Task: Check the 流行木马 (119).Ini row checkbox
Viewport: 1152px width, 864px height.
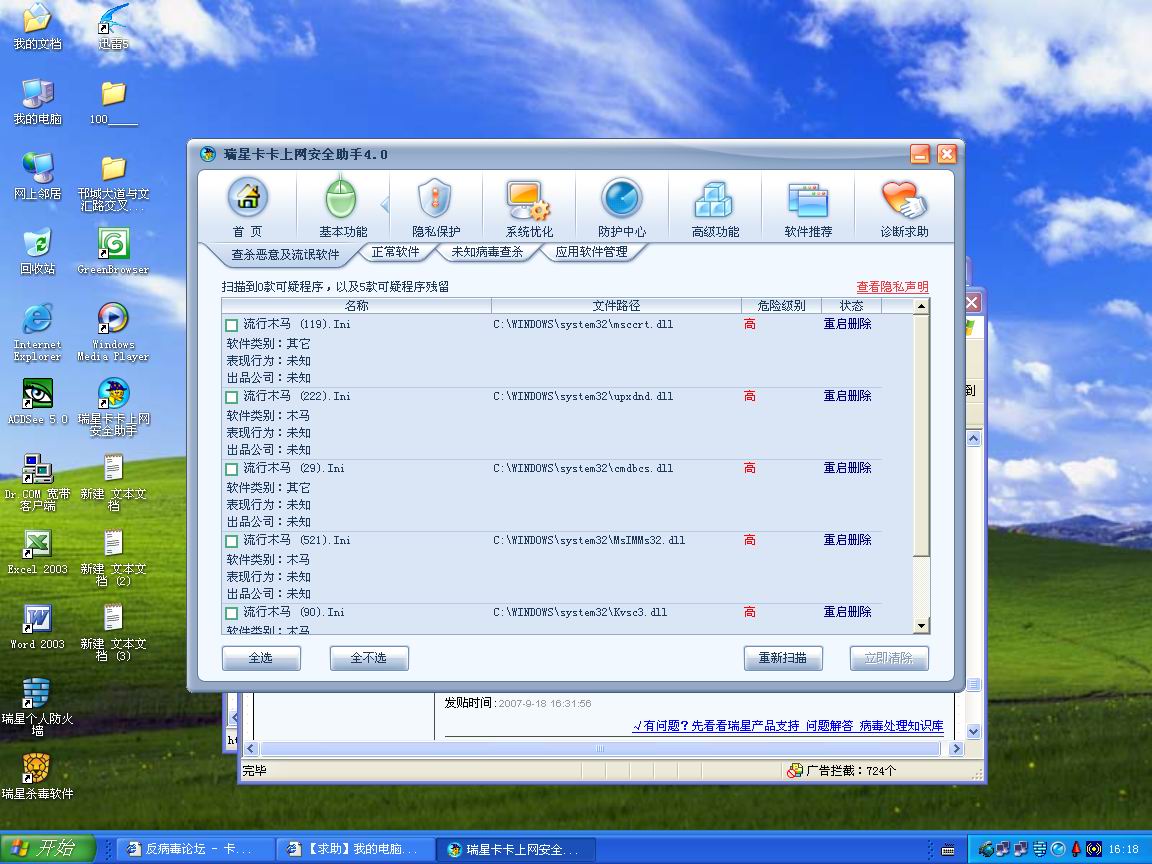Action: (x=231, y=325)
